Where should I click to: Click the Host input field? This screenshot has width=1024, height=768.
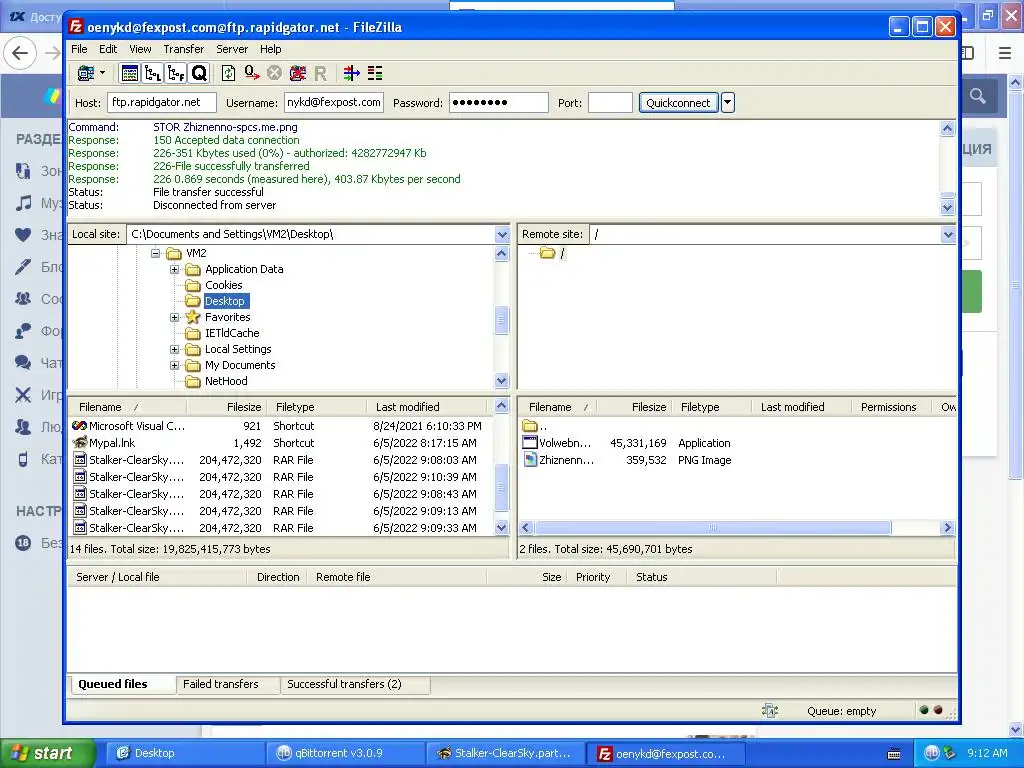[161, 103]
